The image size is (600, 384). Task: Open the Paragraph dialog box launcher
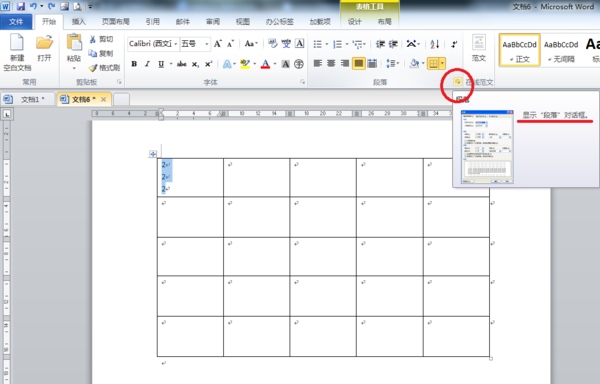point(457,81)
